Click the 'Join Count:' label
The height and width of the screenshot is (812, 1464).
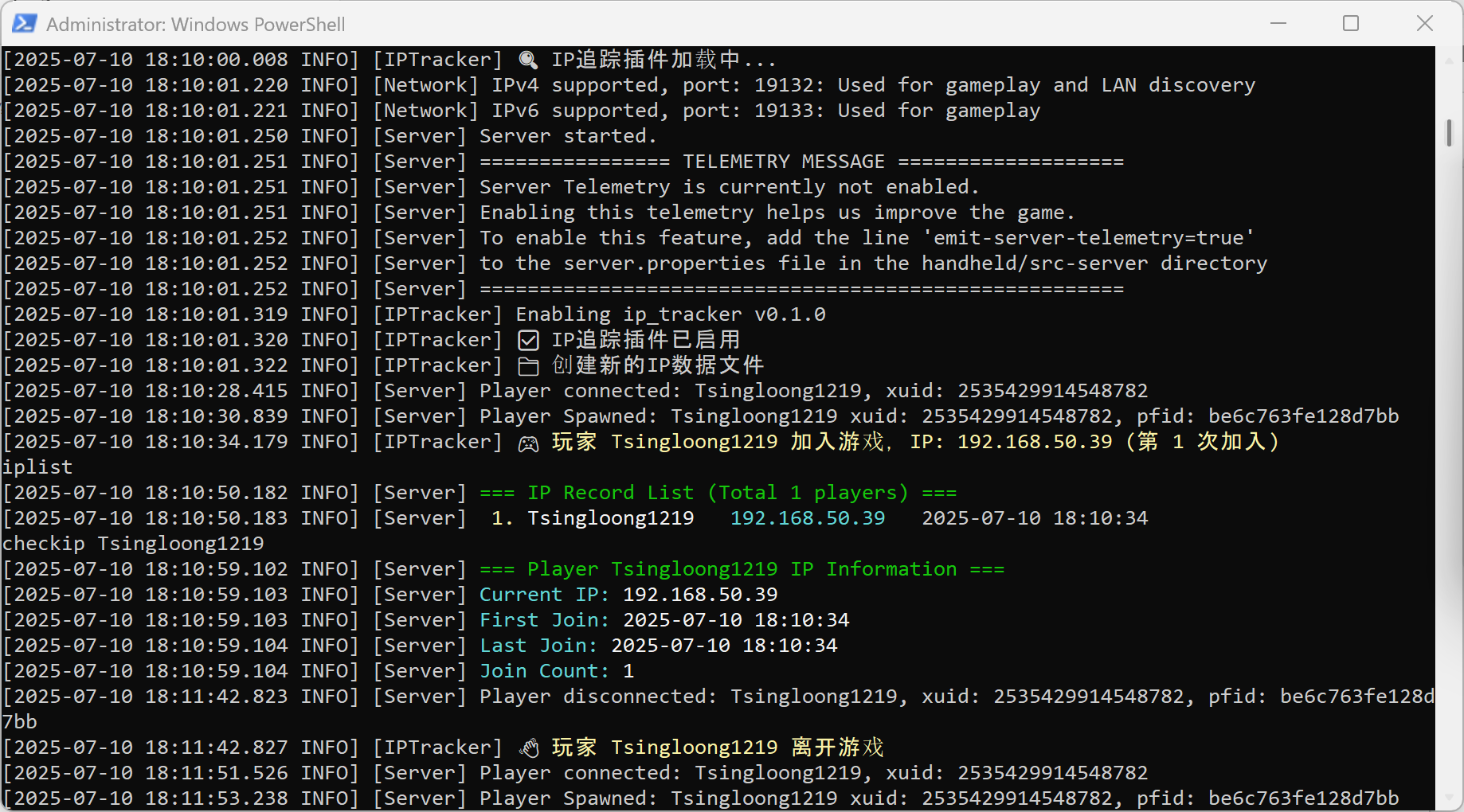[x=545, y=671]
